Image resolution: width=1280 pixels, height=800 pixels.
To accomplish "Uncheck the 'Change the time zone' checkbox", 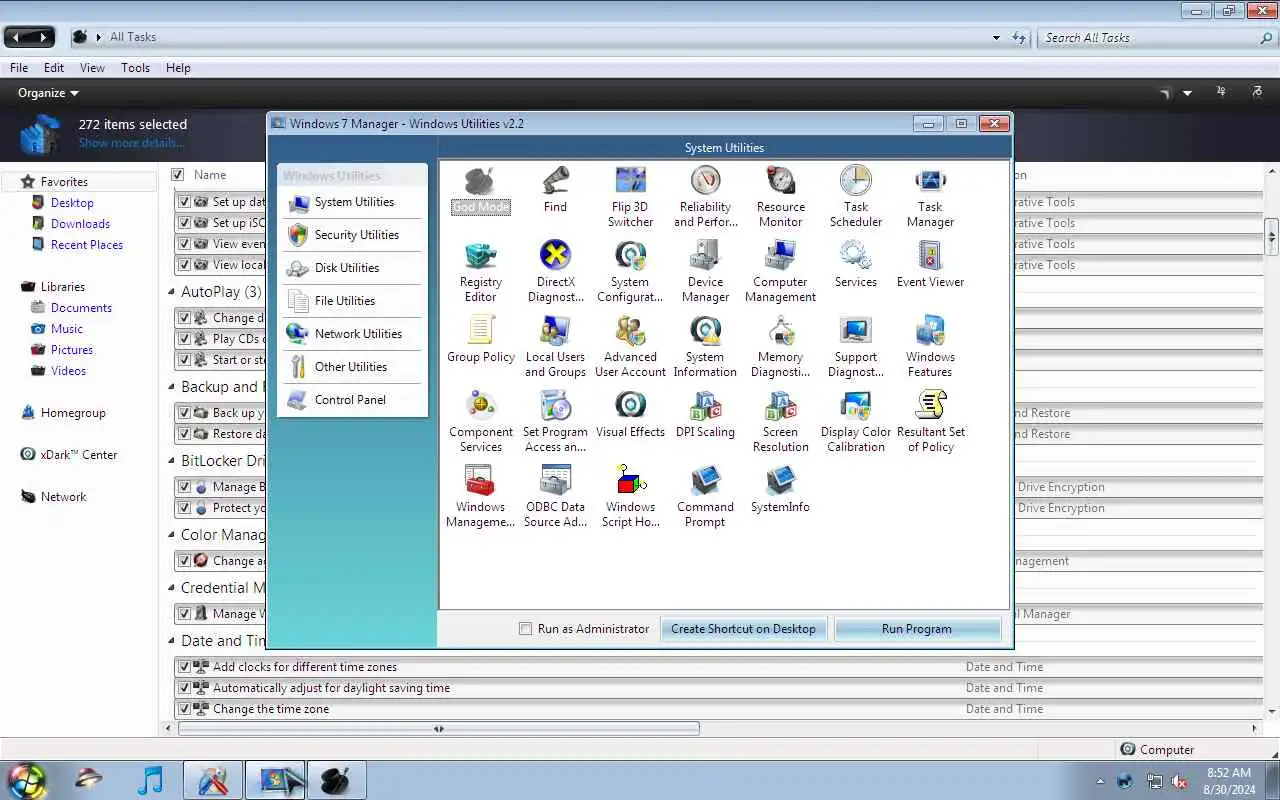I will point(184,709).
